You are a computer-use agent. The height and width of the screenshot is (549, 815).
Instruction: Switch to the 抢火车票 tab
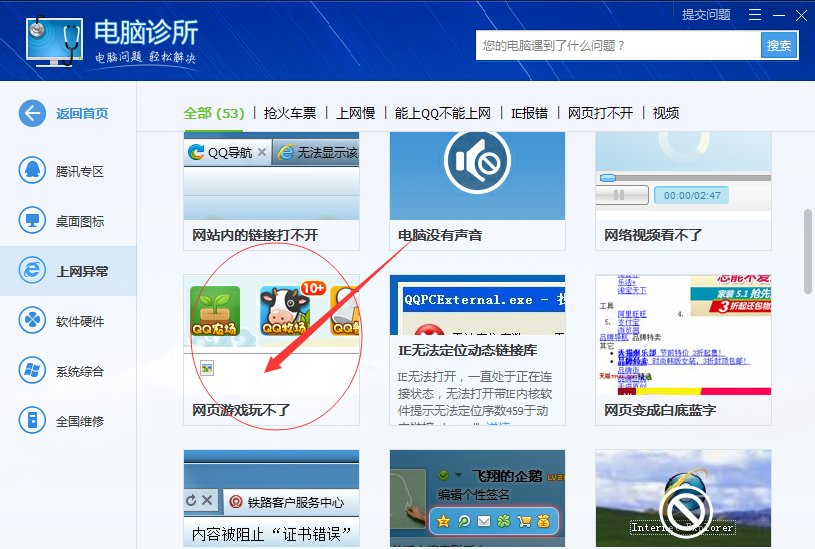[290, 113]
